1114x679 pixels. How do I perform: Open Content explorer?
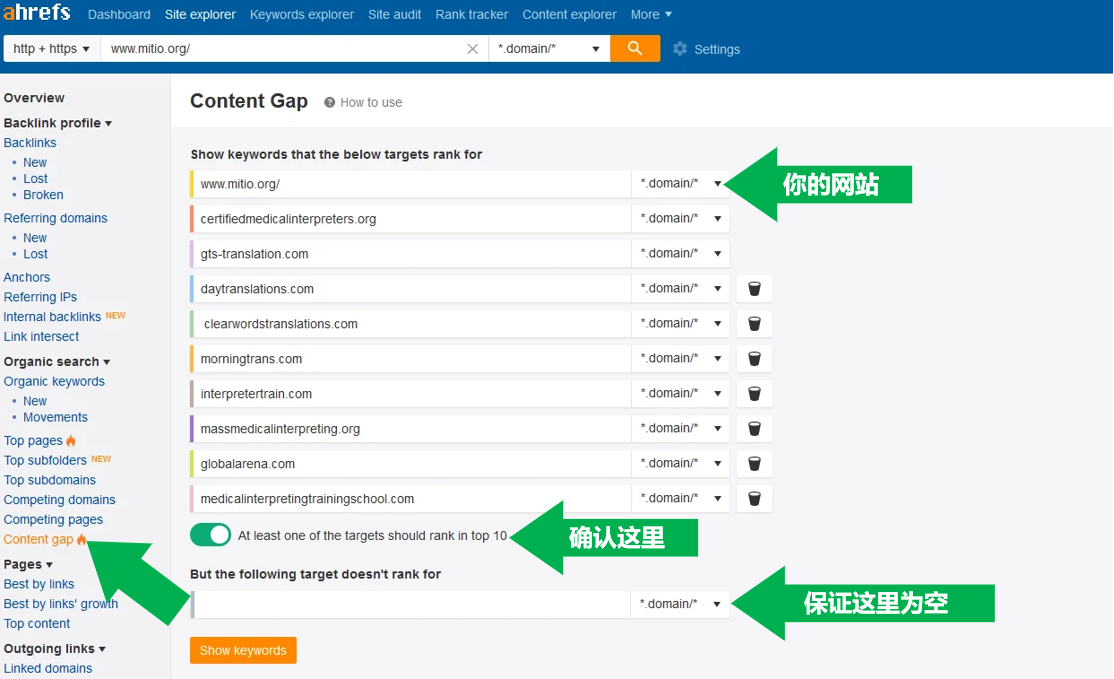click(569, 14)
